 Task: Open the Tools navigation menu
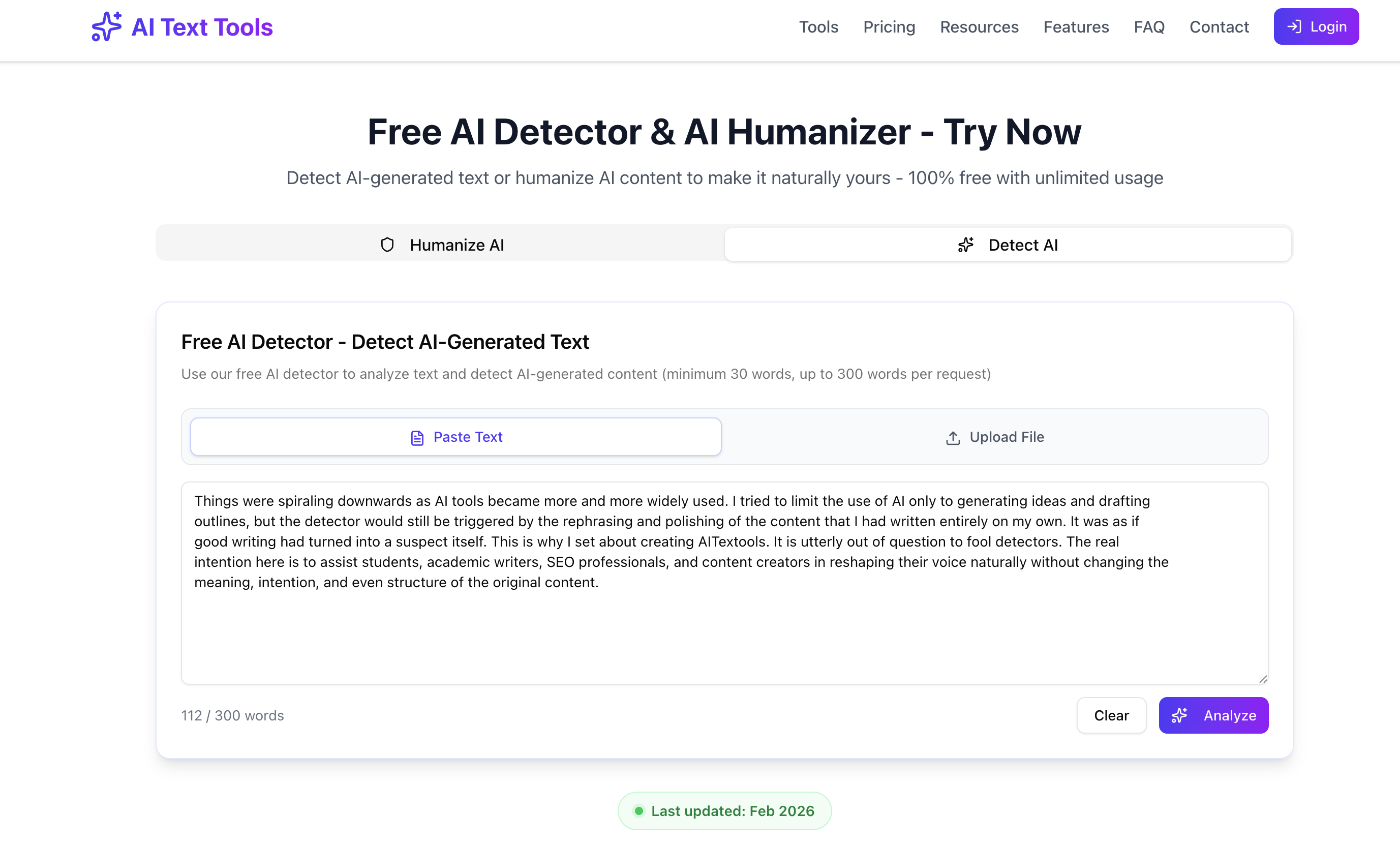818,27
